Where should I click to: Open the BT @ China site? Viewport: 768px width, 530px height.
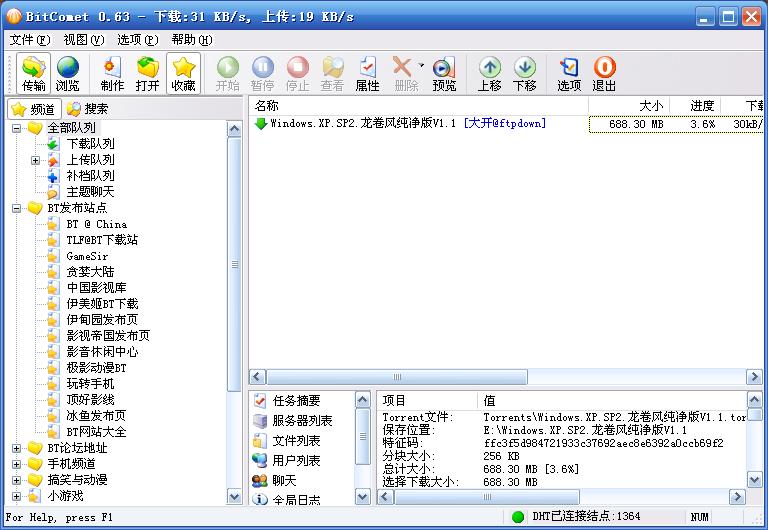click(x=96, y=224)
